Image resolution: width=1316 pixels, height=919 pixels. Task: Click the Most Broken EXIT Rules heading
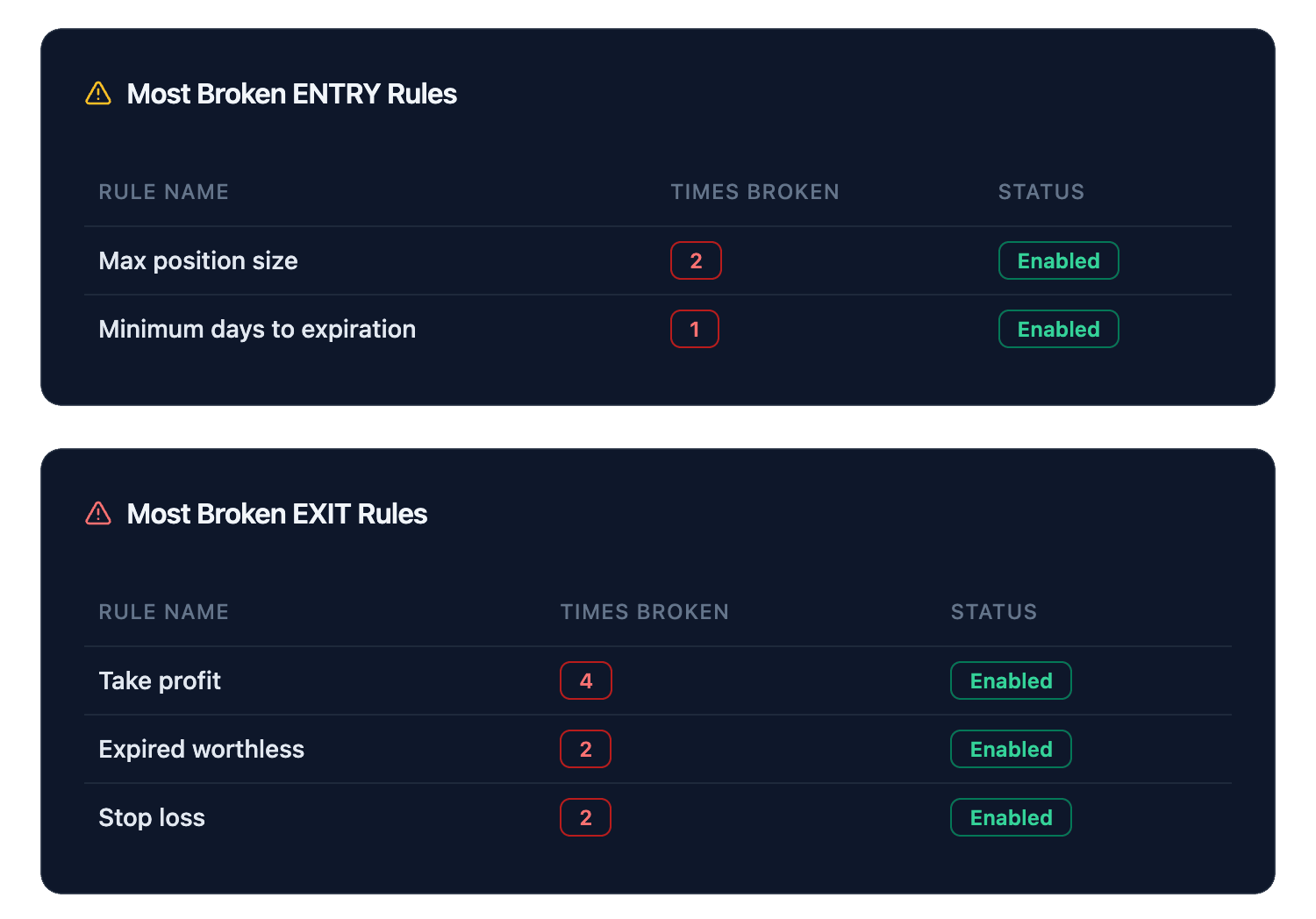click(277, 514)
